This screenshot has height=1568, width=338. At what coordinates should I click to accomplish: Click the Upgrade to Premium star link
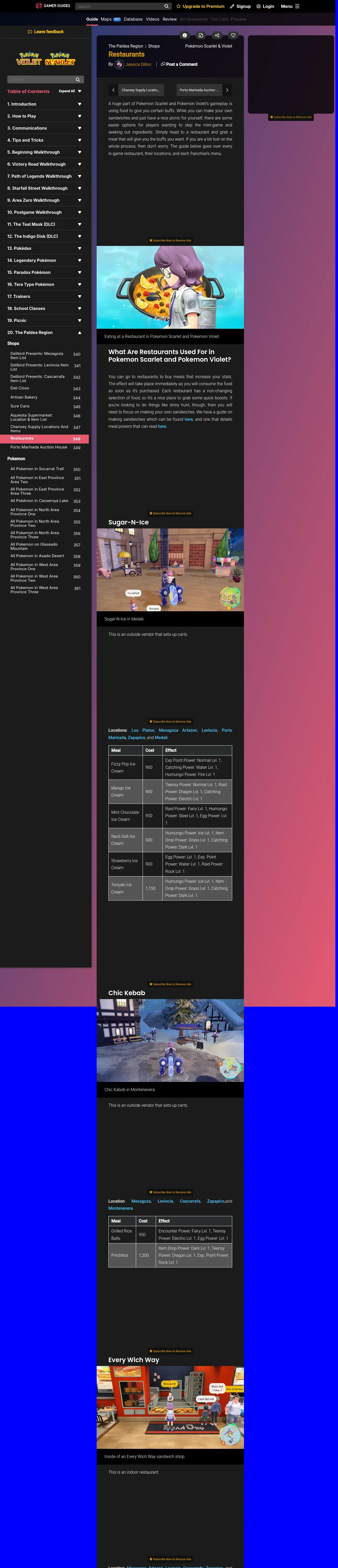click(x=200, y=6)
